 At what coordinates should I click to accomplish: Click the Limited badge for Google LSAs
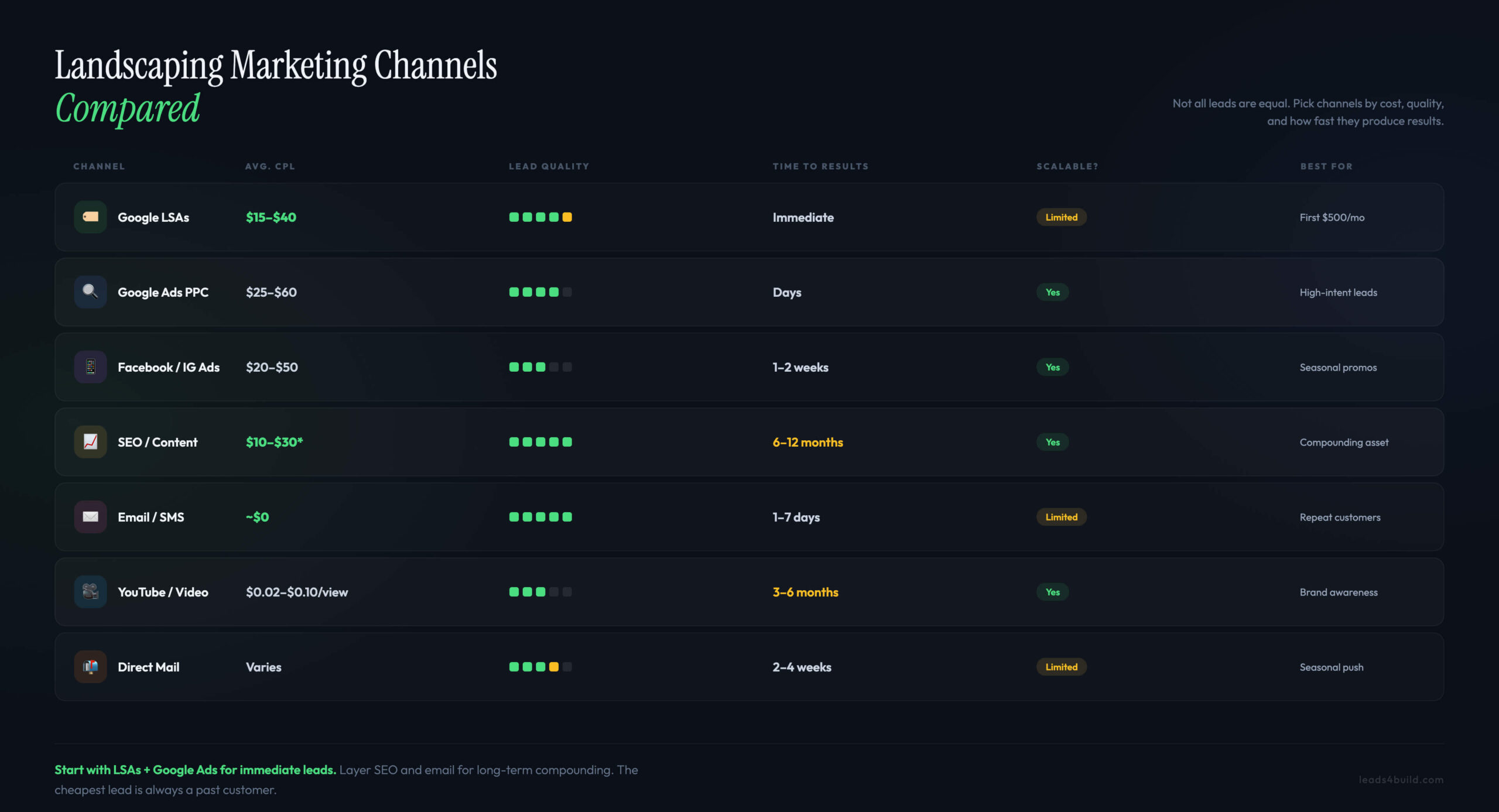coord(1061,217)
